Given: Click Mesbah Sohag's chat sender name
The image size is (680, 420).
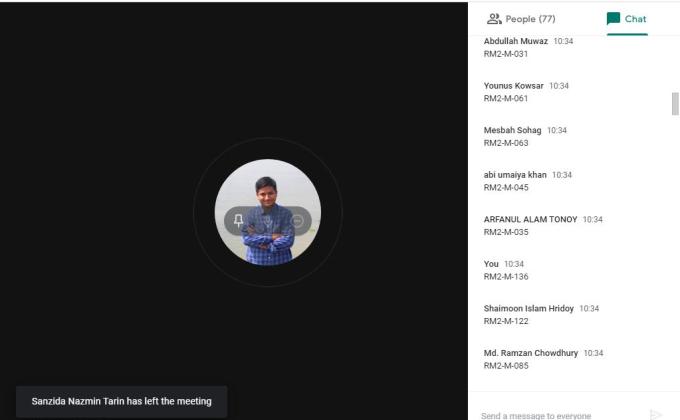Looking at the screenshot, I should [x=512, y=130].
